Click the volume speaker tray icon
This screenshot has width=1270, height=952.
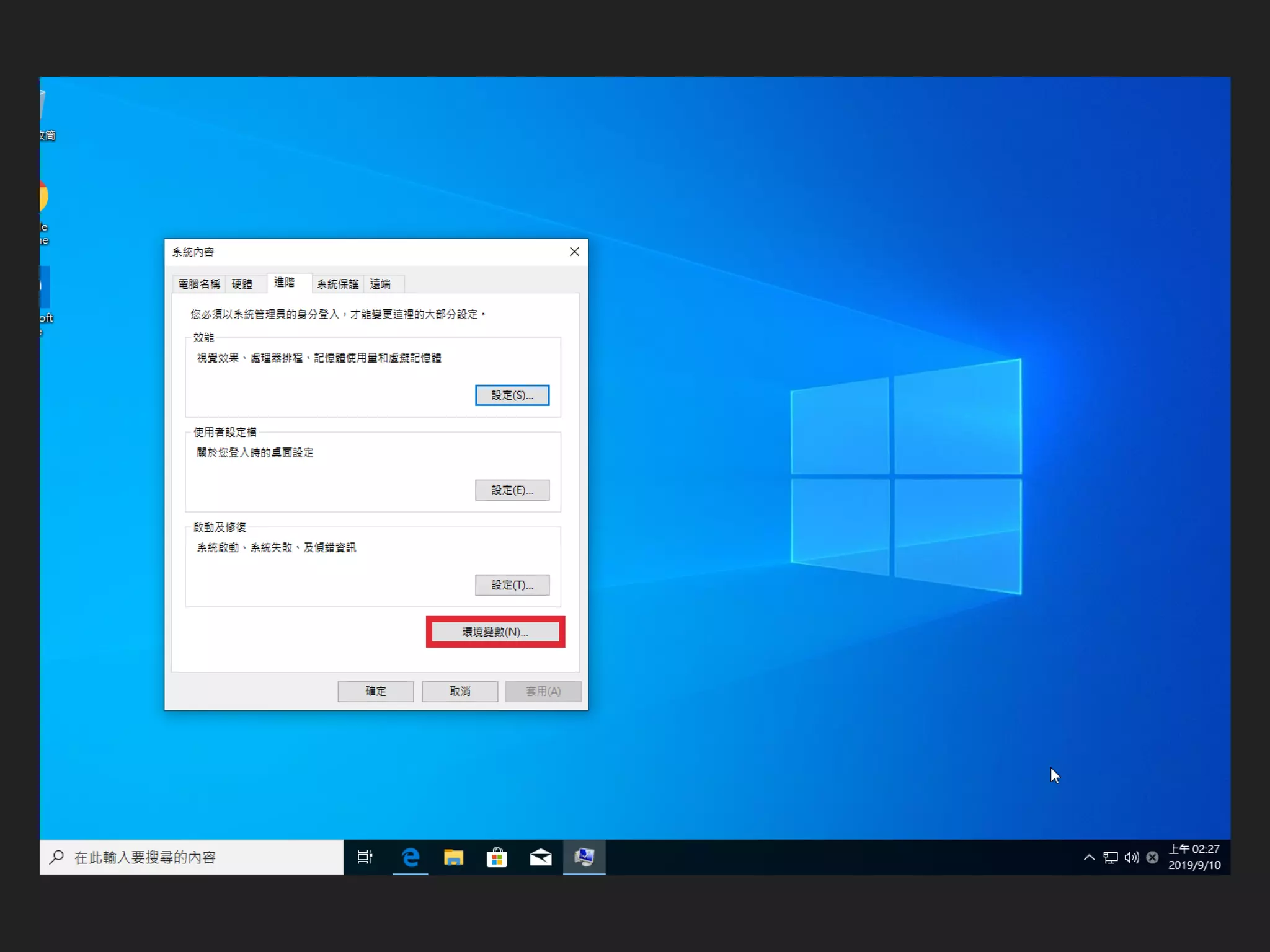[x=1131, y=857]
